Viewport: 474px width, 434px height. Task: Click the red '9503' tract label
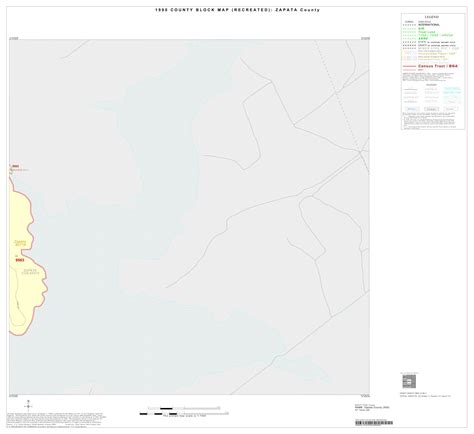pos(20,260)
